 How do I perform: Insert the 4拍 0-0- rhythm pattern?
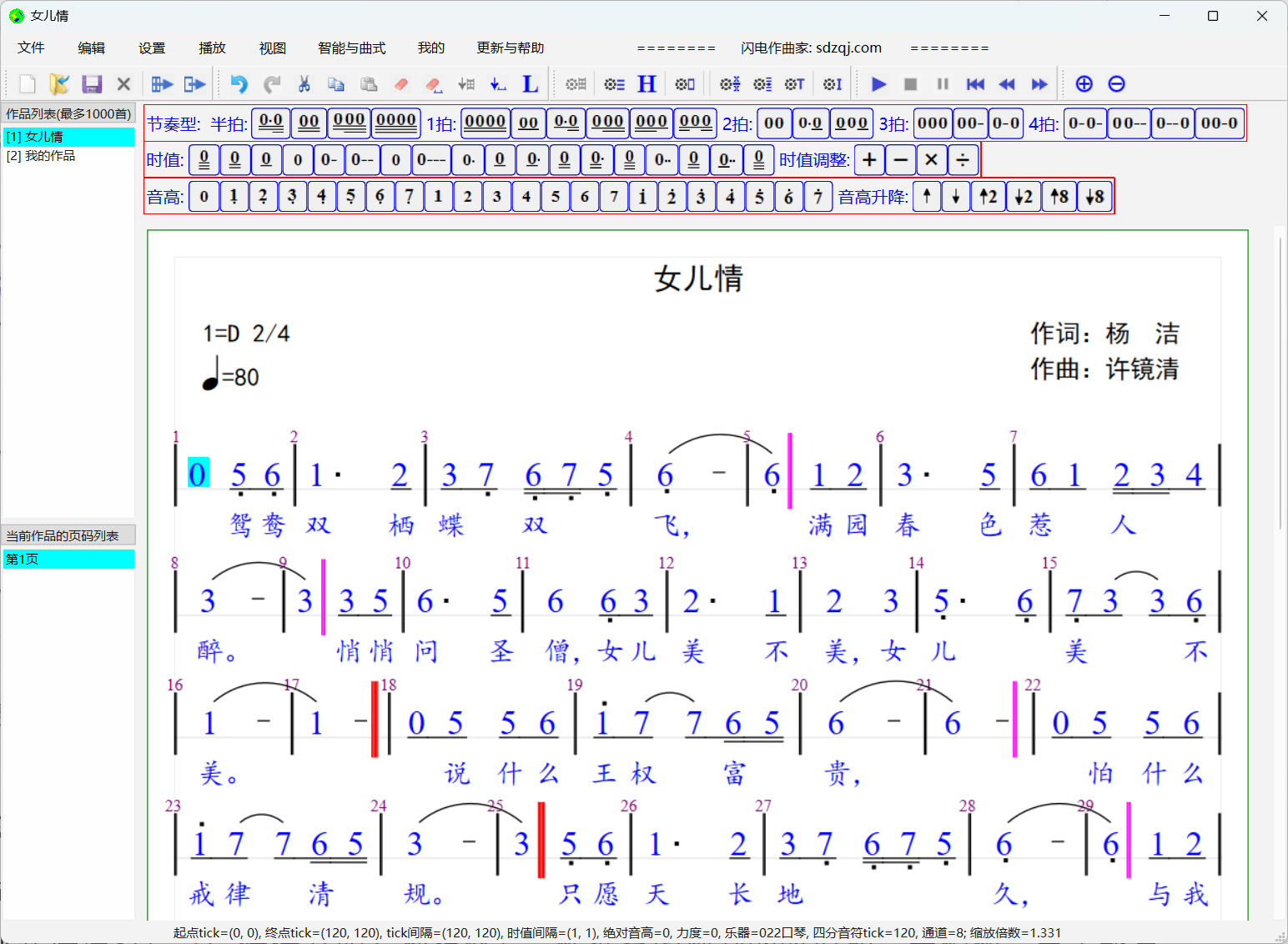click(x=1085, y=123)
